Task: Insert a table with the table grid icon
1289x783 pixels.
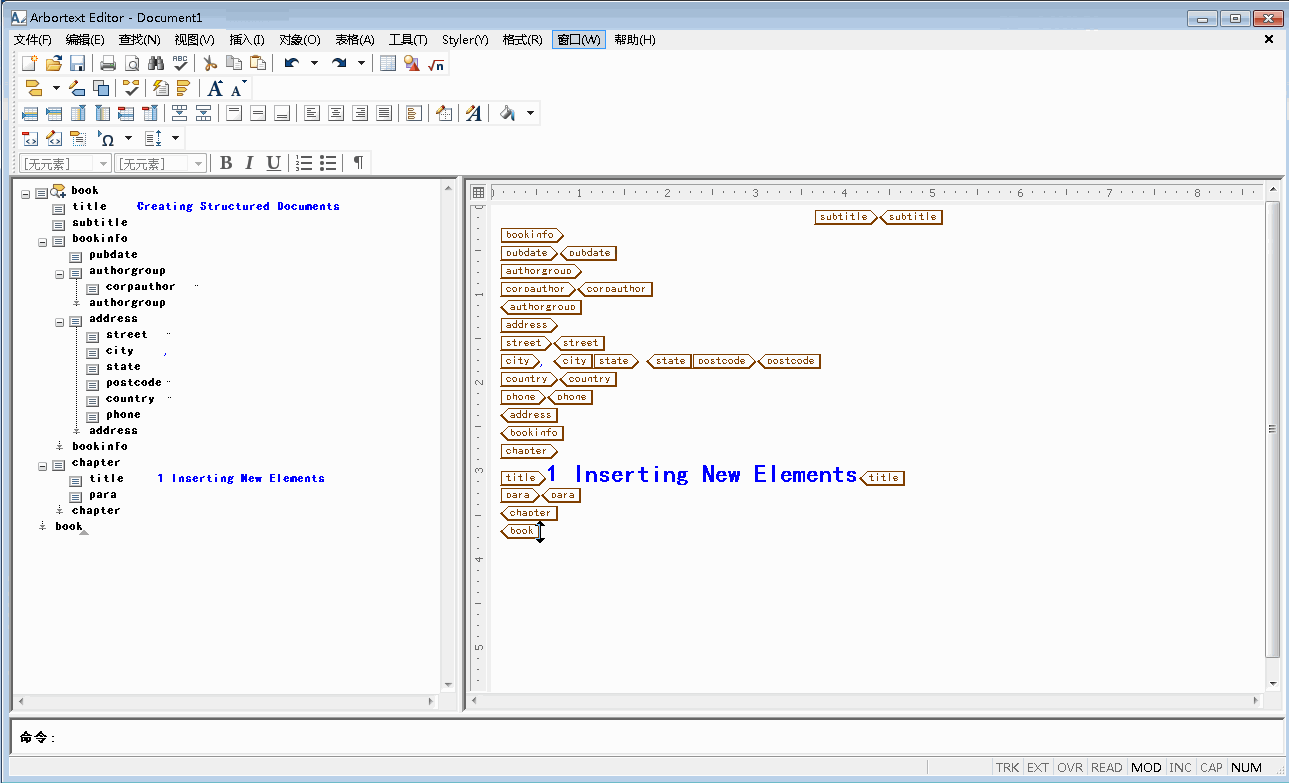Action: (x=388, y=63)
